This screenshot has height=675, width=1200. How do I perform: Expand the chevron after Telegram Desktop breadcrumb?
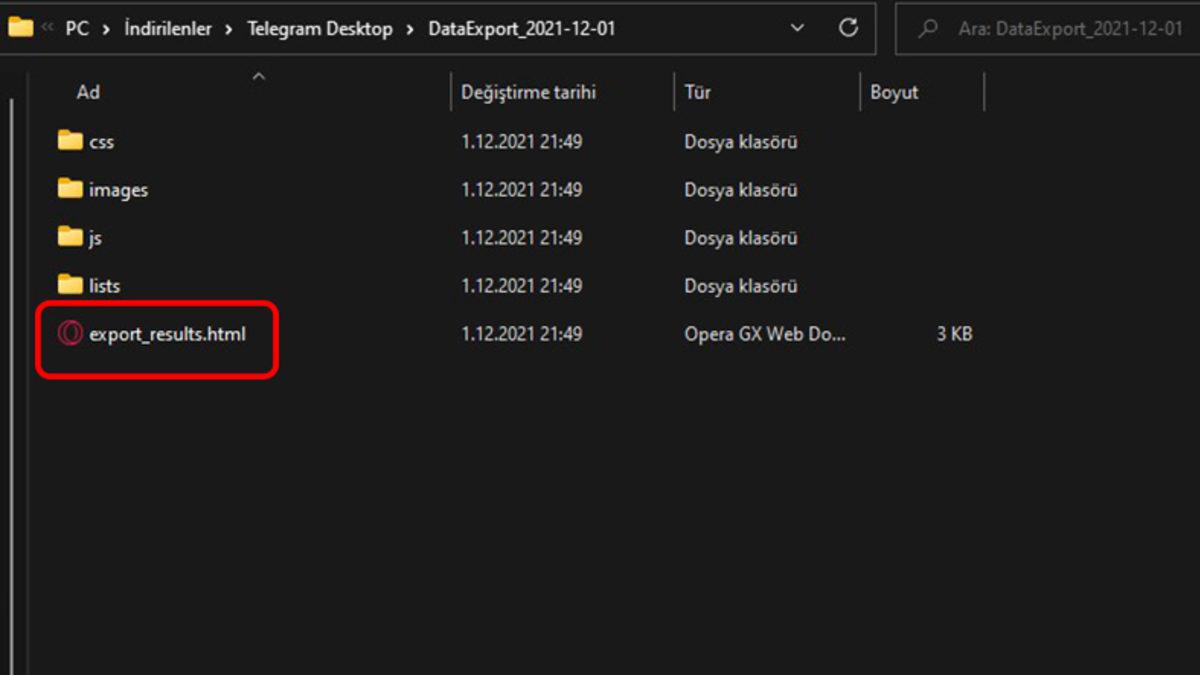pos(410,29)
